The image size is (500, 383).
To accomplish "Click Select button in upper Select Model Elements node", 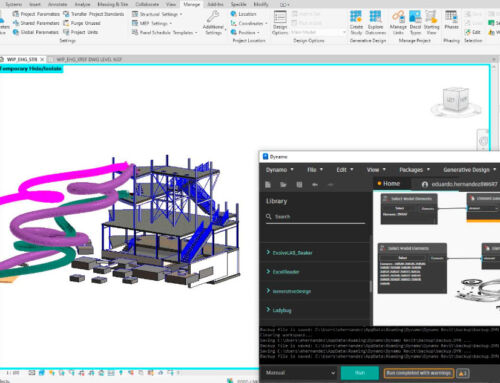I will coord(400,208).
